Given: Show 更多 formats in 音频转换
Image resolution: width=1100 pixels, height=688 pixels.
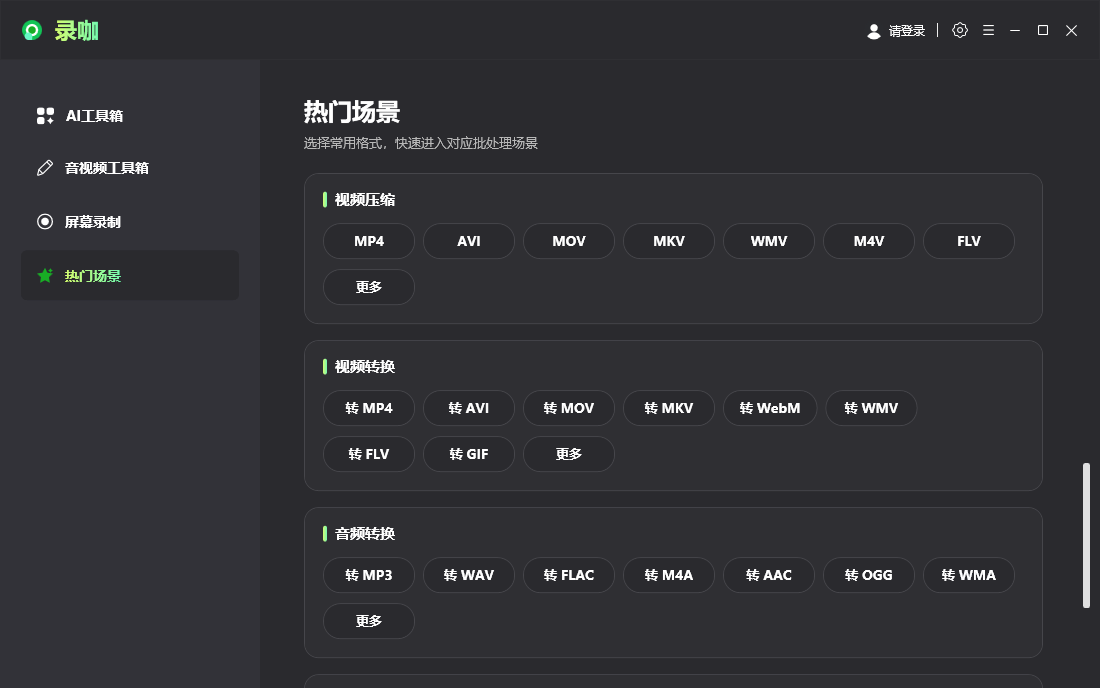Looking at the screenshot, I should click(369, 621).
